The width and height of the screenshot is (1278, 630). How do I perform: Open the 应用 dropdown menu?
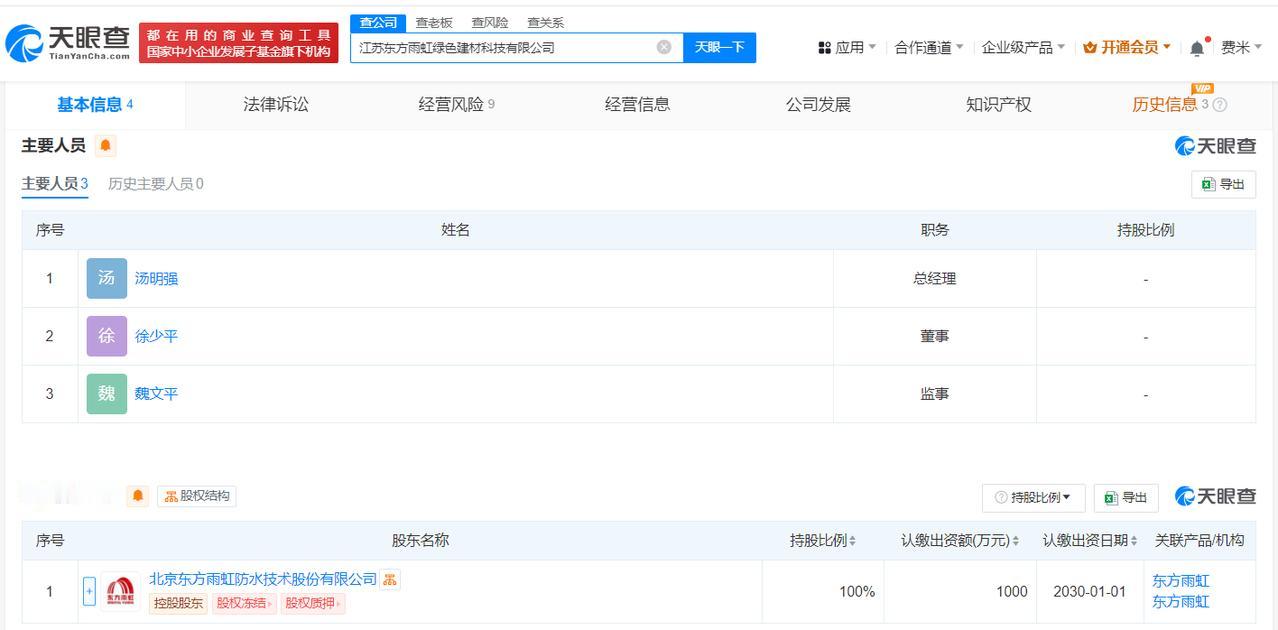coord(847,47)
